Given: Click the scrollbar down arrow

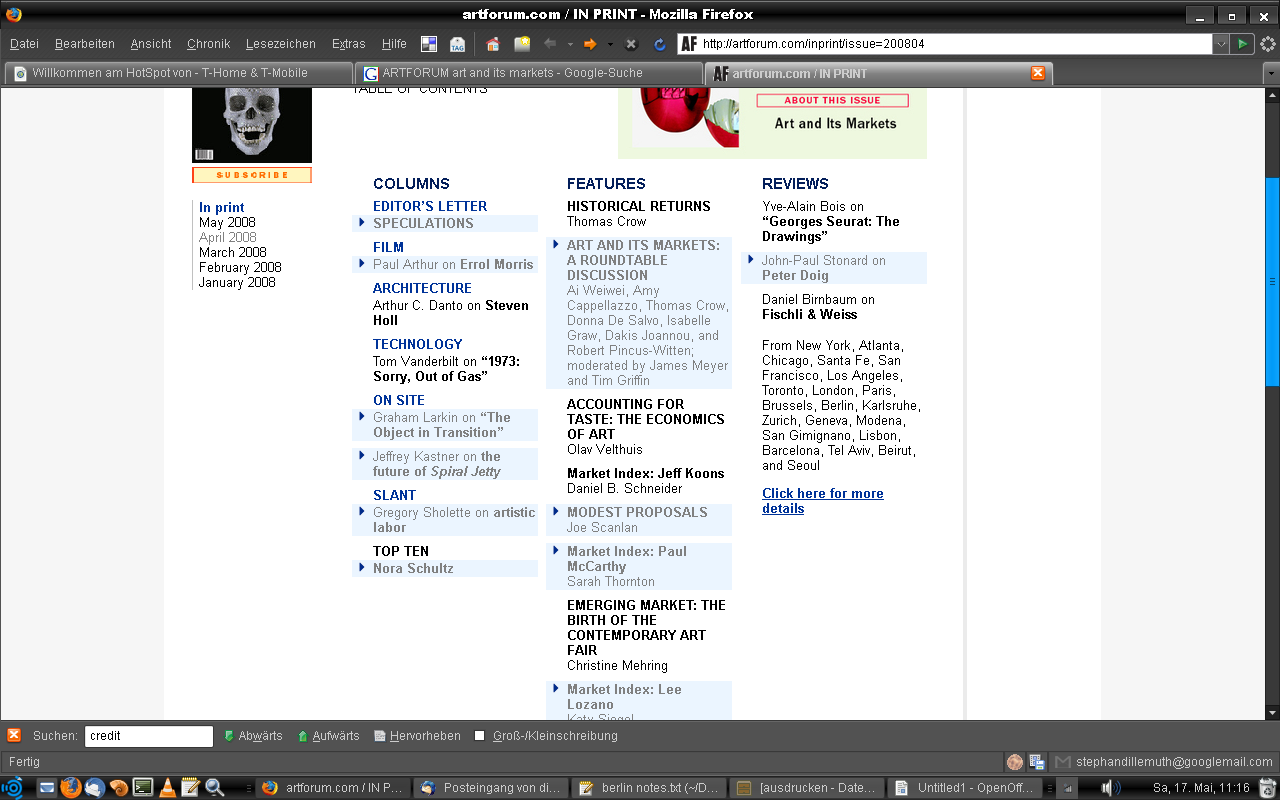Looking at the screenshot, I should (x=1272, y=712).
